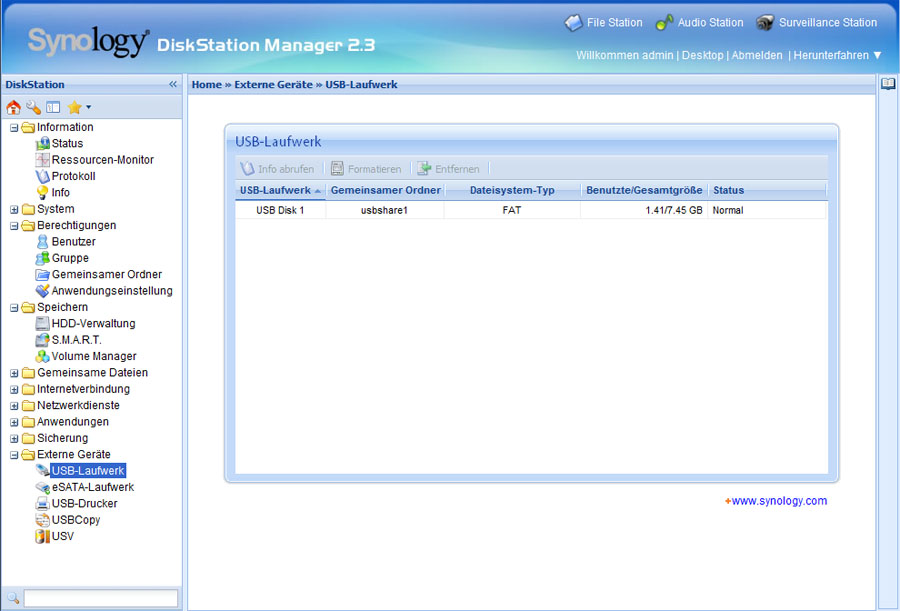Open the help book icon
This screenshot has width=900, height=611.
click(888, 84)
